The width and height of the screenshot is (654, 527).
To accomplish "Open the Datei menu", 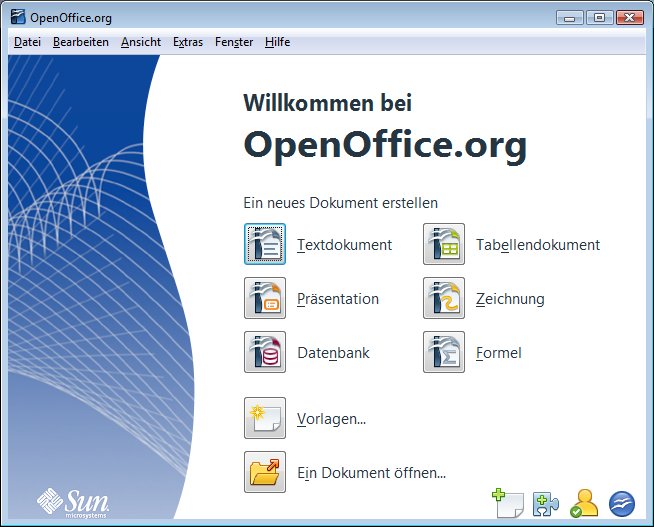I will (28, 42).
